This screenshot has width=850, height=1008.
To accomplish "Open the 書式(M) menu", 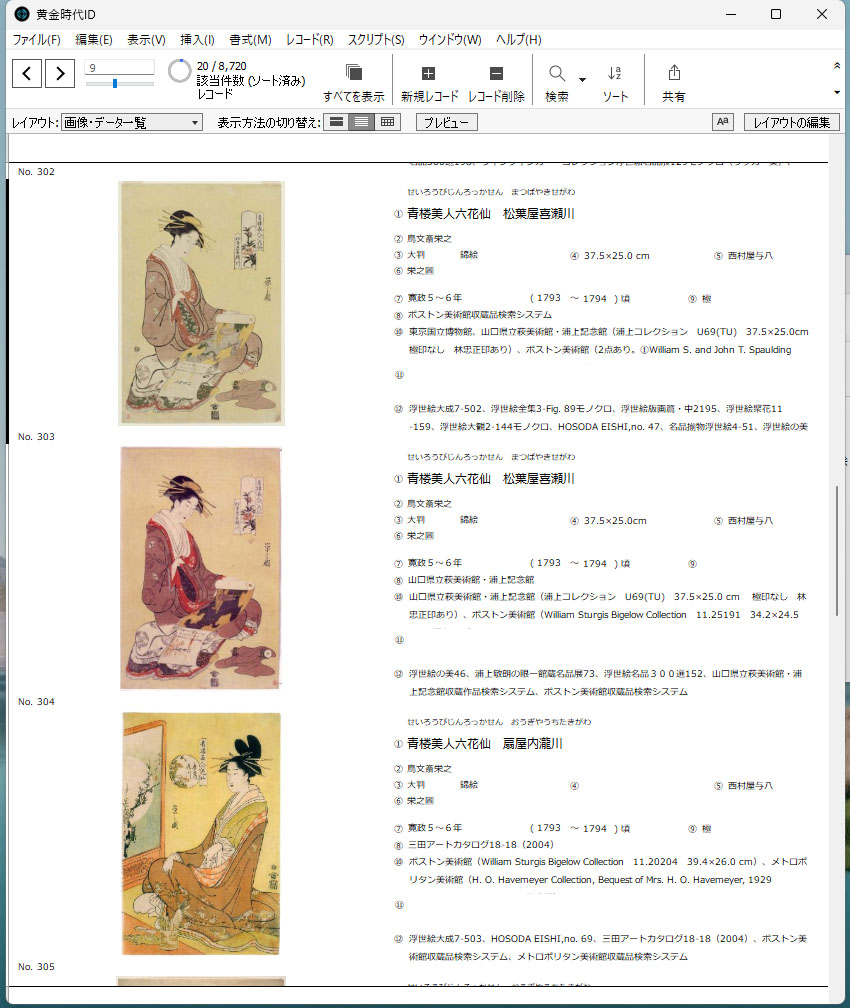I will coord(251,40).
